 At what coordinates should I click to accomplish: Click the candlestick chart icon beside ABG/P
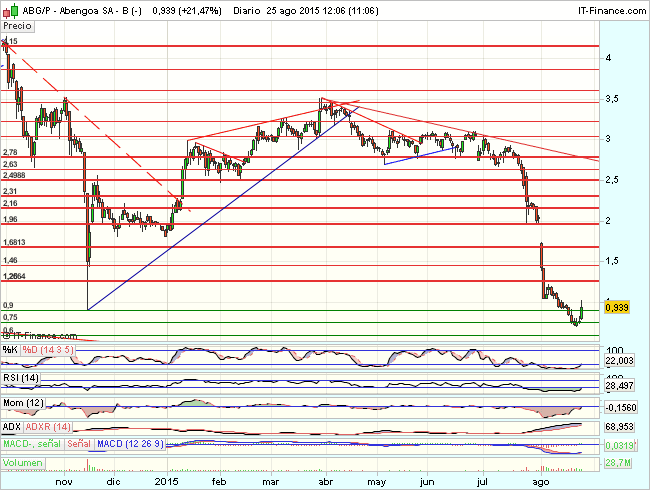[x=11, y=10]
